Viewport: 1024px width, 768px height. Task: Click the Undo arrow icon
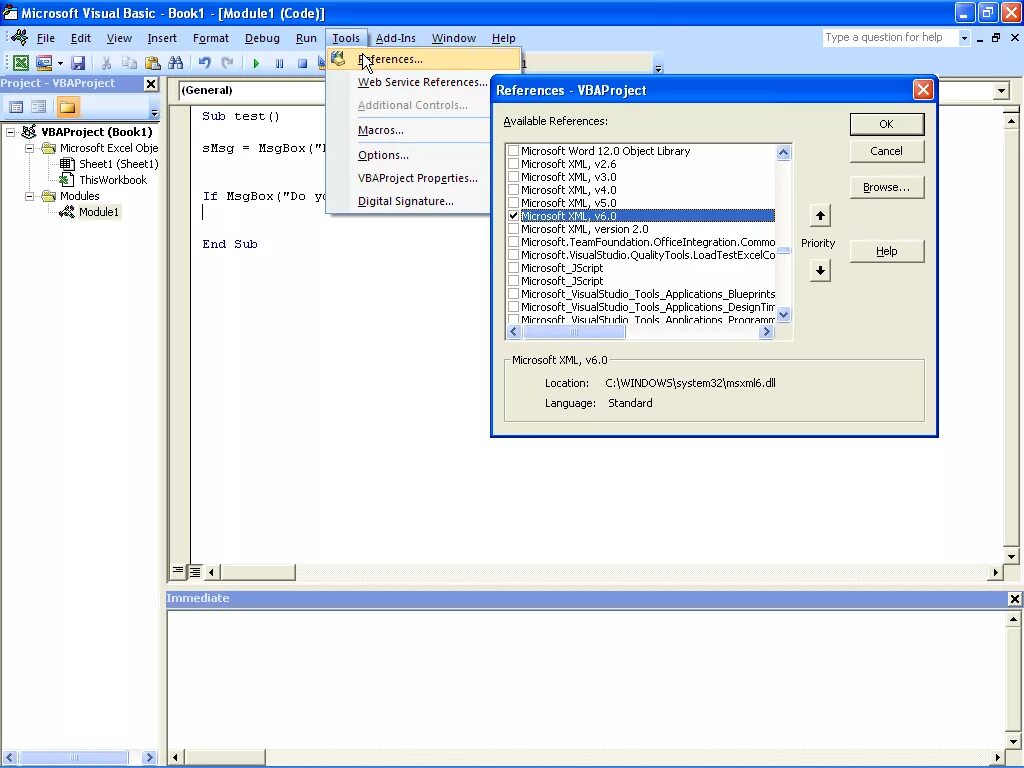point(204,63)
